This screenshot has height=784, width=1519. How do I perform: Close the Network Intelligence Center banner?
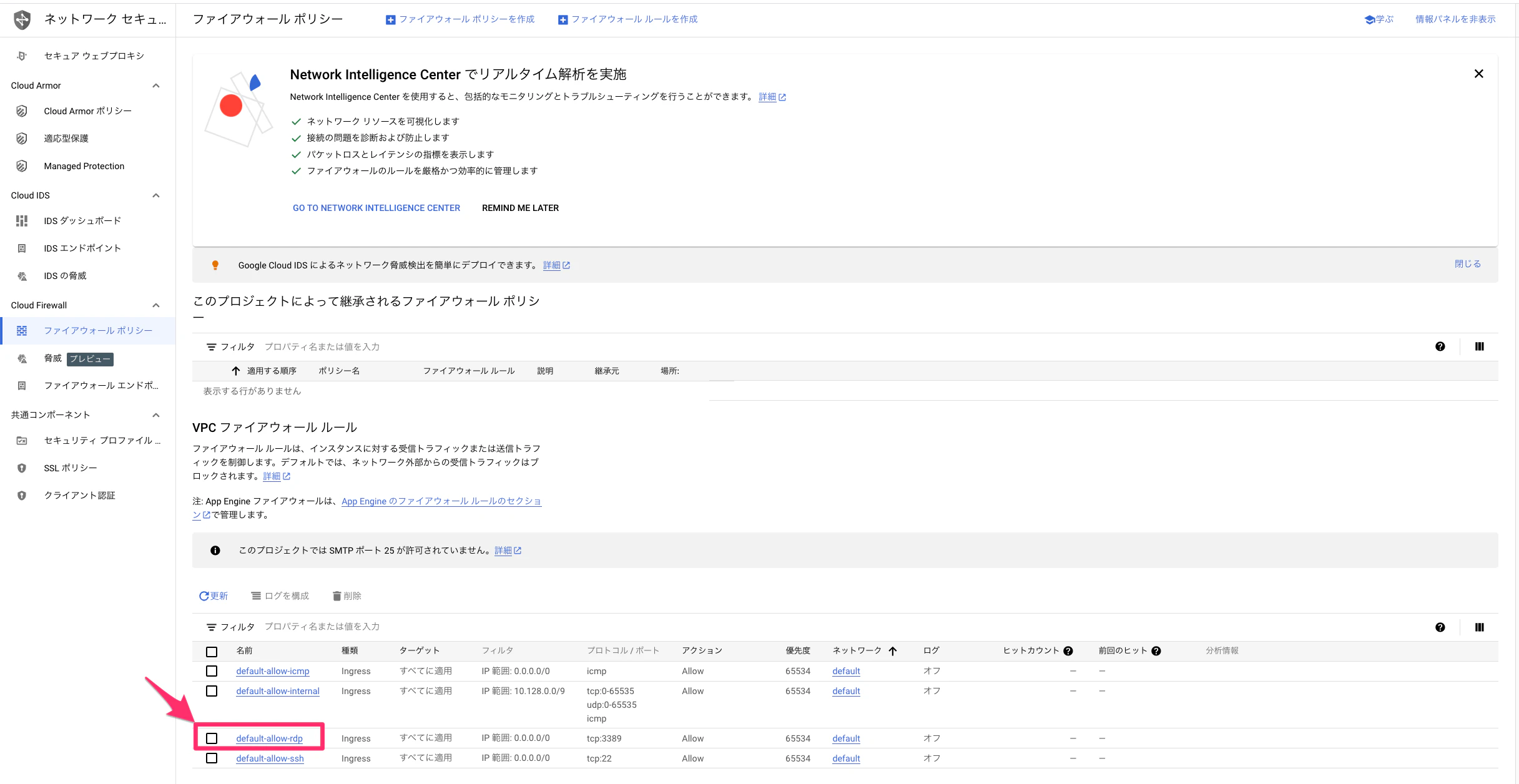click(1479, 74)
